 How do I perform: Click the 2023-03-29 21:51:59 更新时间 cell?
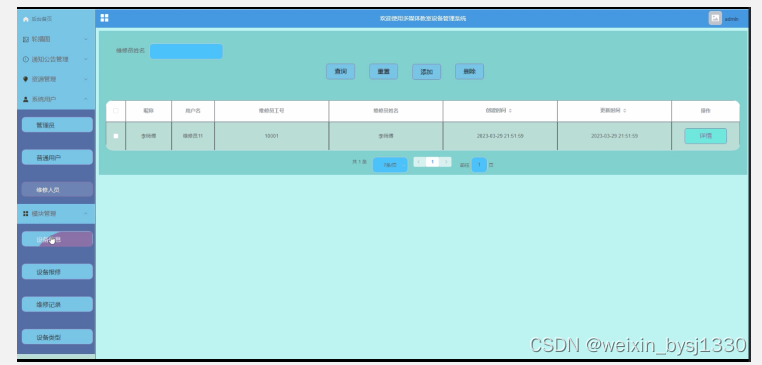coord(615,136)
